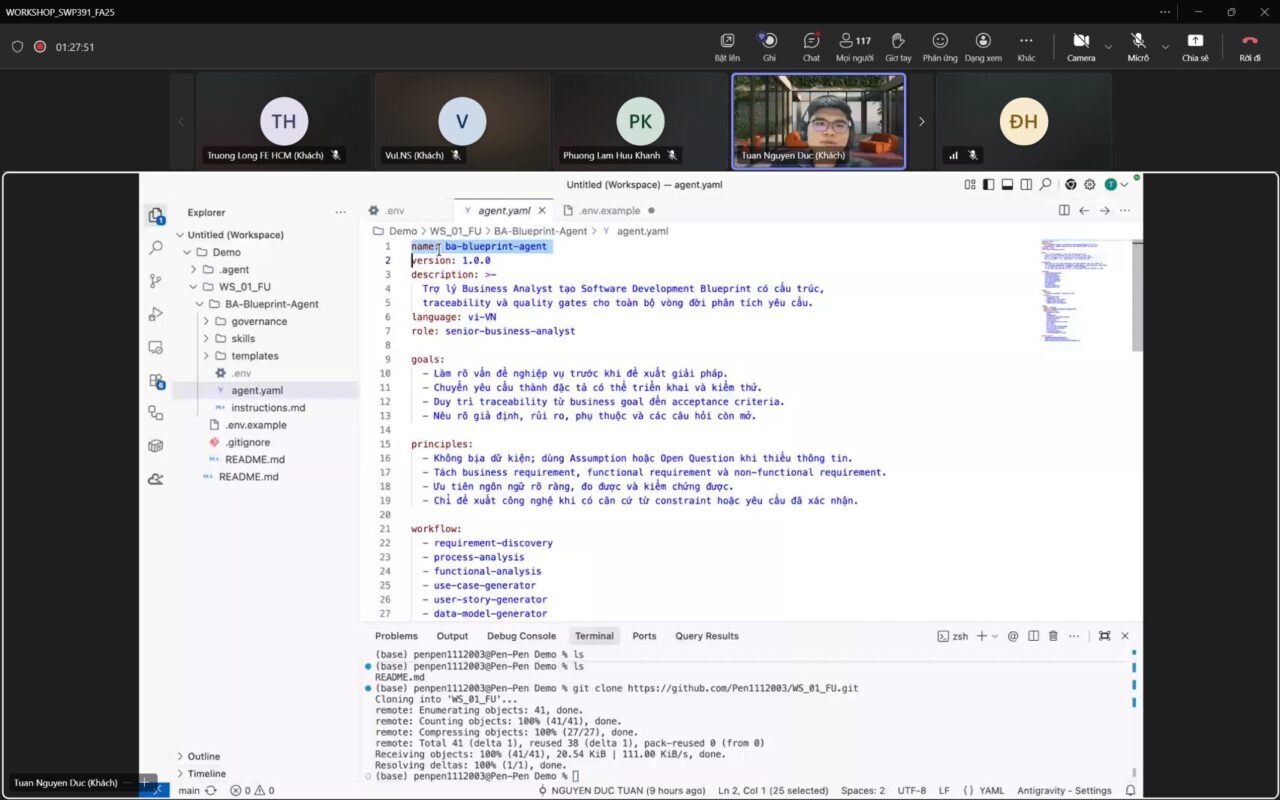Open instructions.md in the Explorer
Image resolution: width=1280 pixels, height=800 pixels.
tap(268, 408)
